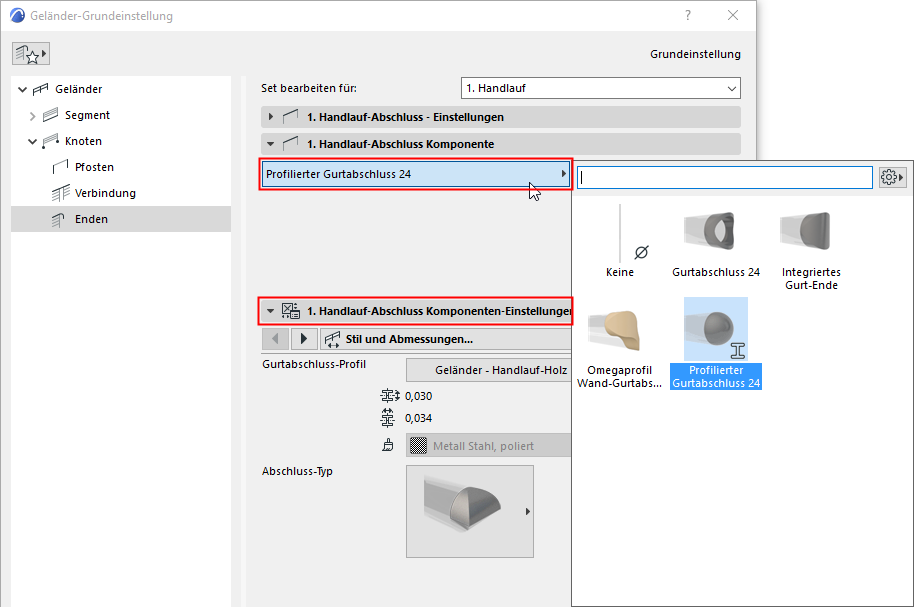Click the Grundeinstellung label
Image resolution: width=914 pixels, height=607 pixels.
(x=695, y=54)
